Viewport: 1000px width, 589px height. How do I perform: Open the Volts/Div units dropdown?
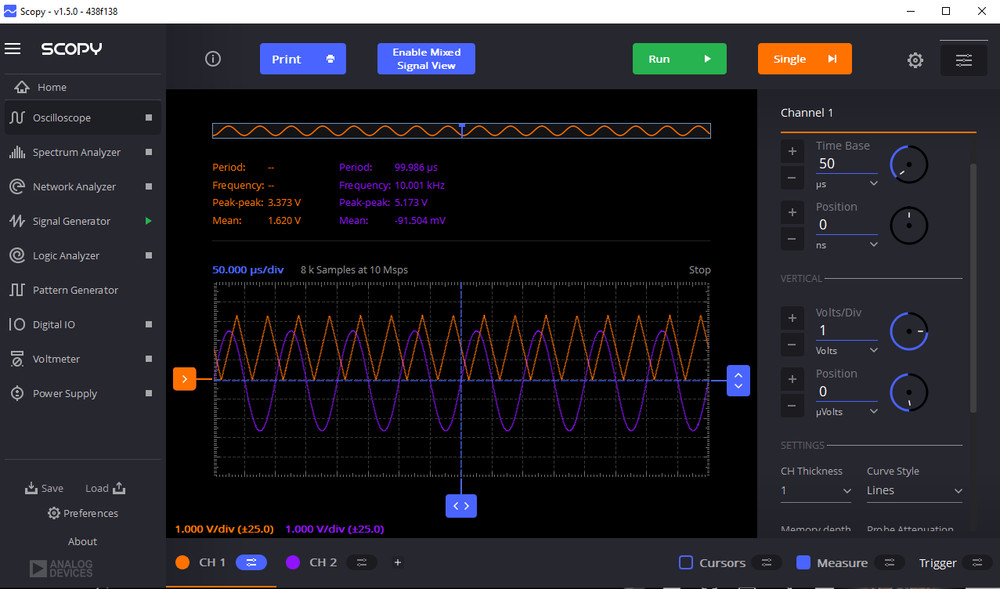(x=847, y=350)
